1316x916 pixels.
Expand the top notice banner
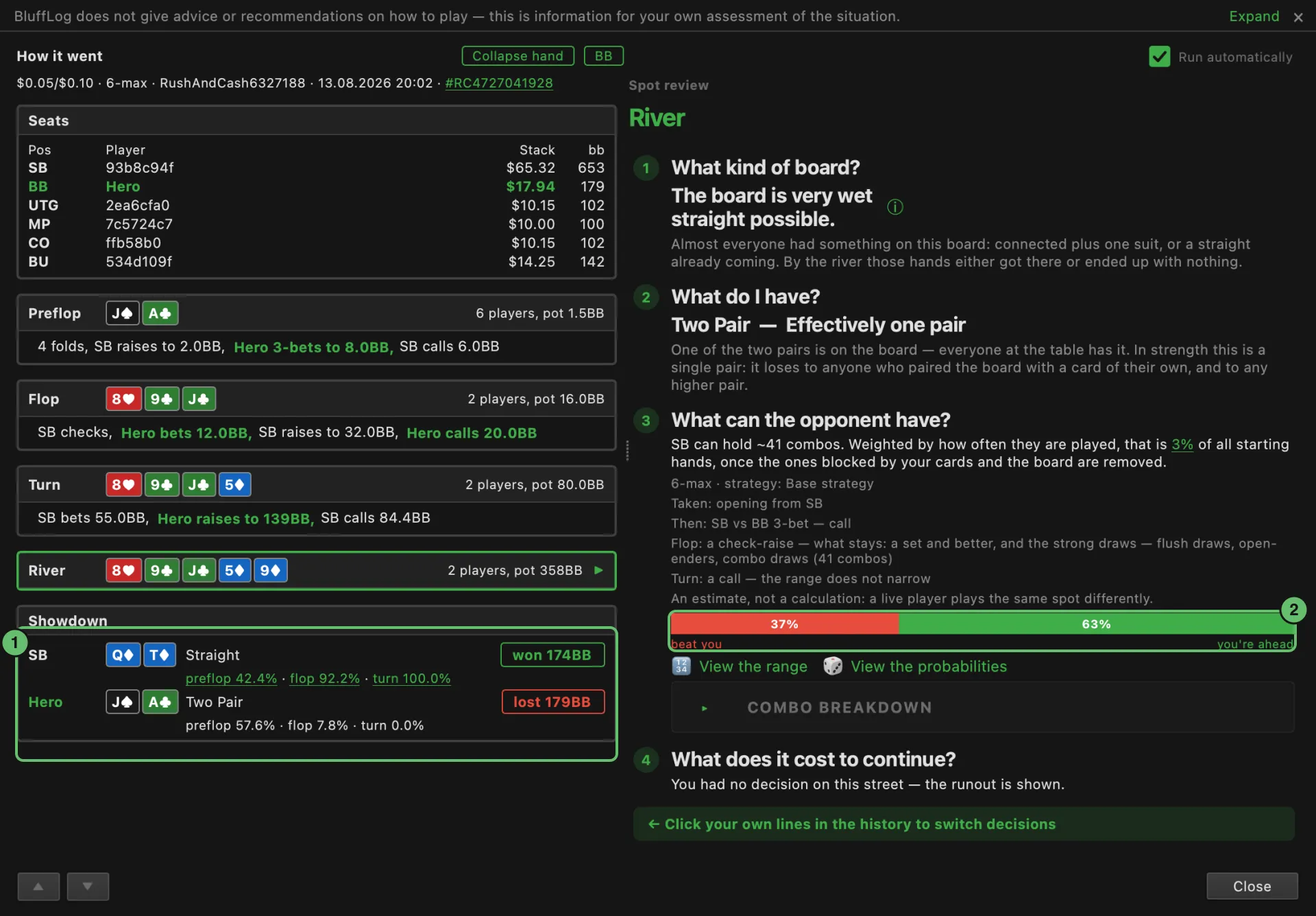coord(1254,16)
